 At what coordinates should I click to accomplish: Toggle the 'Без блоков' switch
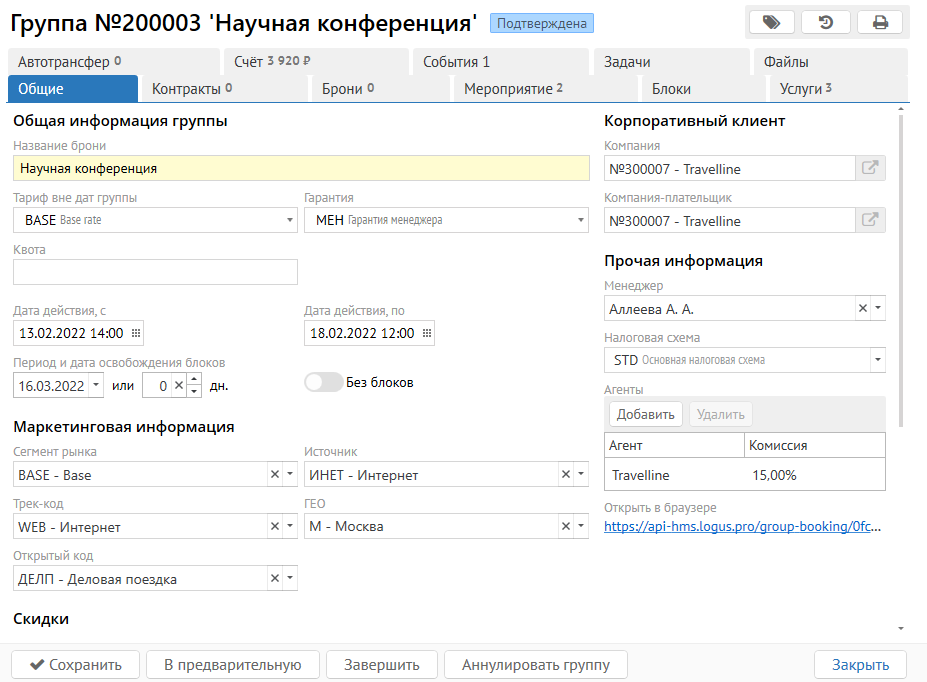pos(323,382)
